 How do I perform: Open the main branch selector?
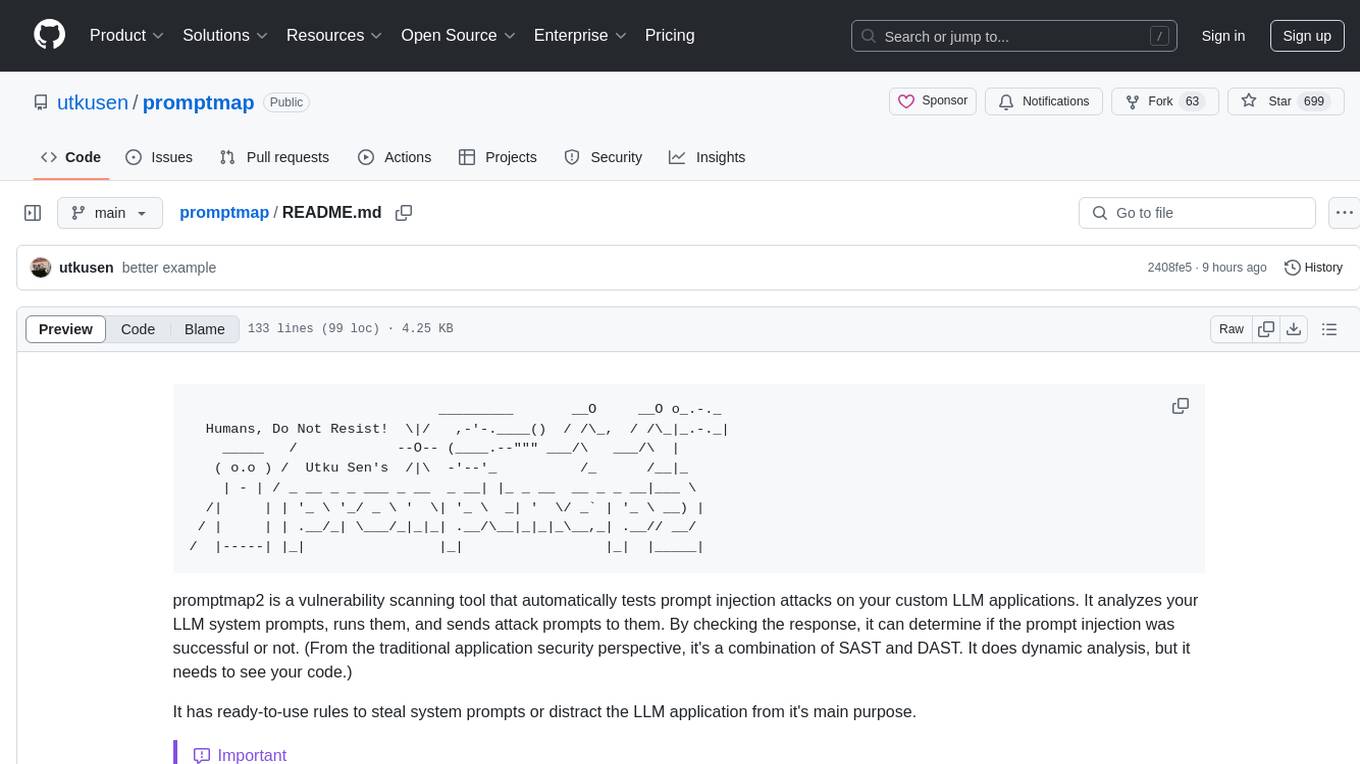[109, 213]
